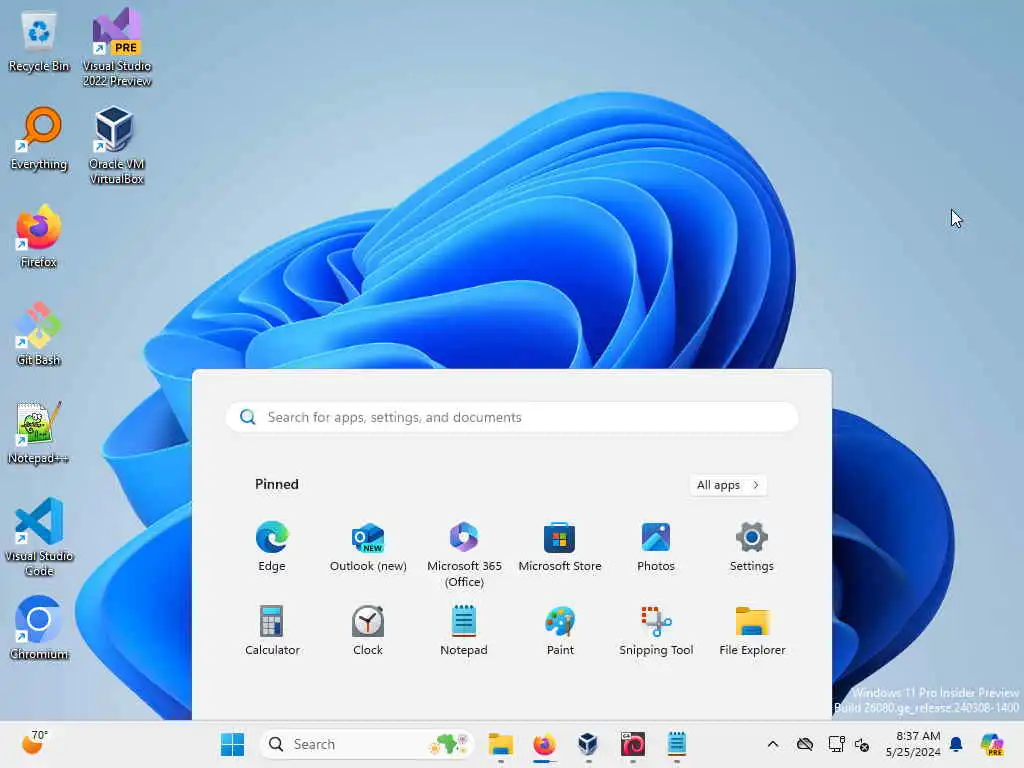Open VirtualBox from the taskbar
This screenshot has width=1024, height=768.
[x=588, y=744]
